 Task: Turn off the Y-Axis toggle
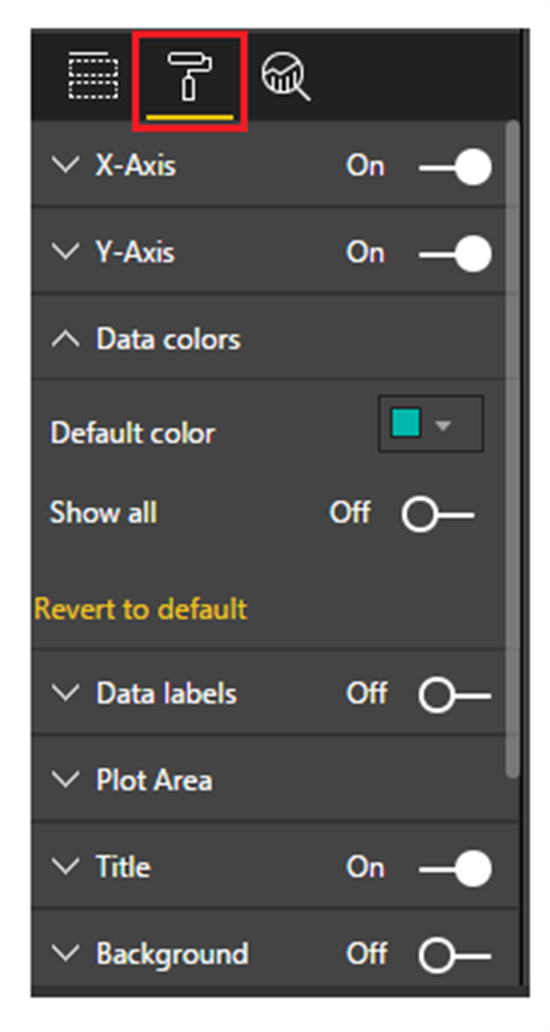tap(455, 254)
